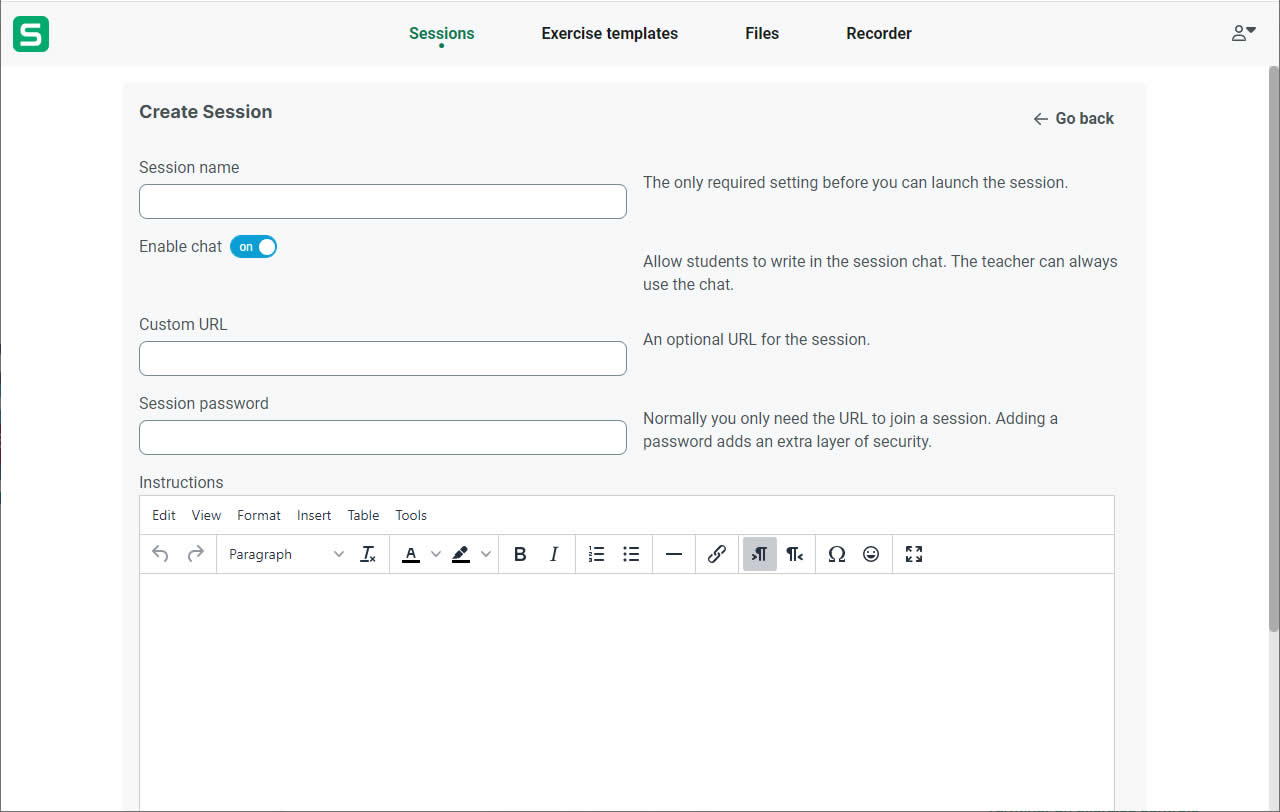Clear text formatting
Screen dimensions: 1280x812
click(368, 554)
